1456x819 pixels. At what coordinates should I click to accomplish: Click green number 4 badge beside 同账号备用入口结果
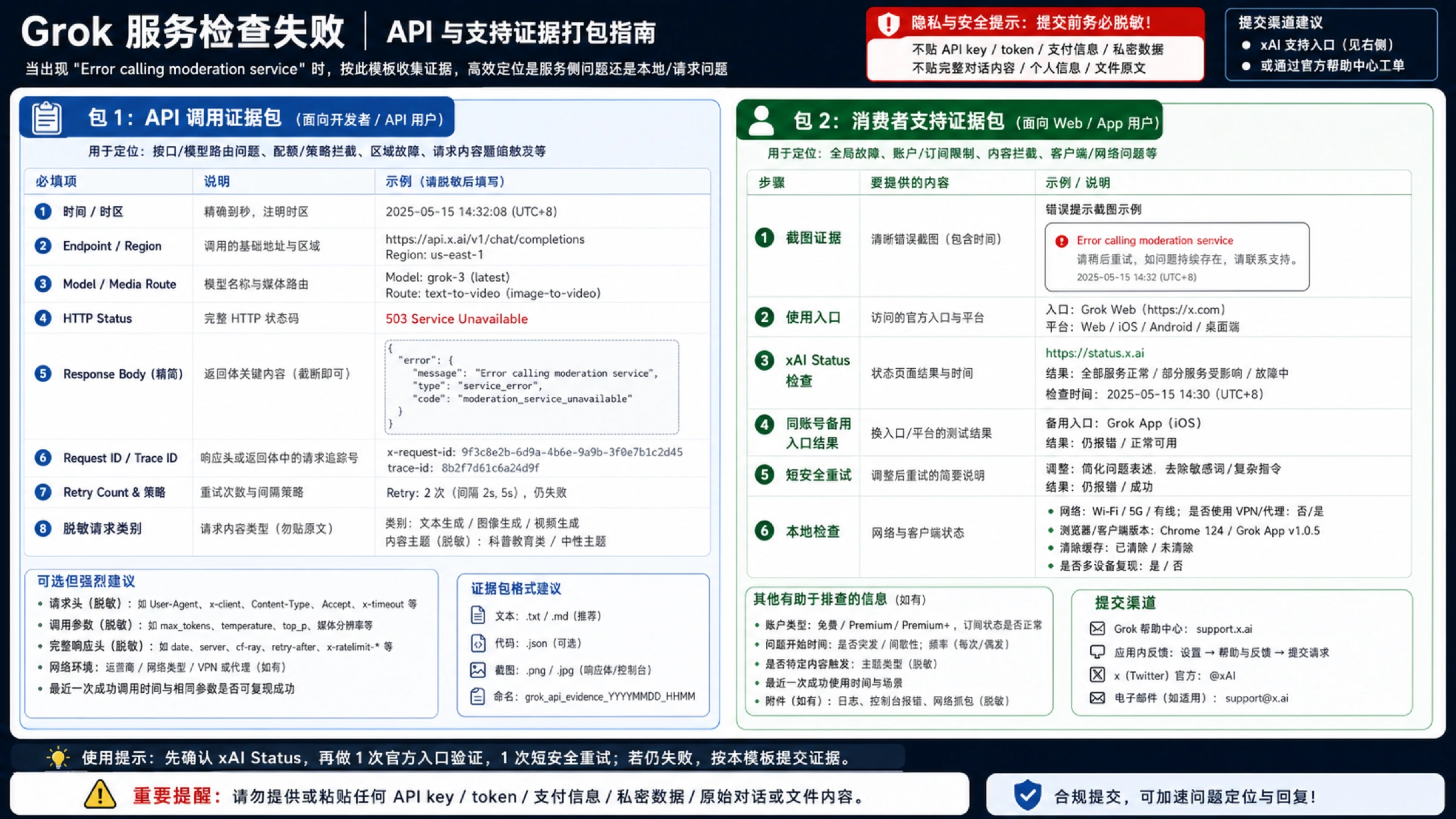click(x=764, y=425)
